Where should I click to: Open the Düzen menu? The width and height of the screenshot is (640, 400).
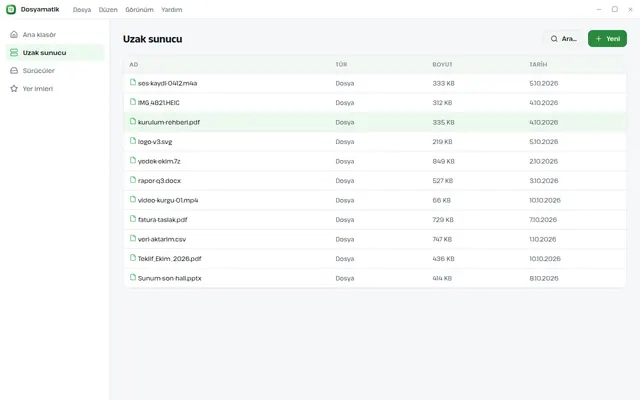(x=108, y=9)
